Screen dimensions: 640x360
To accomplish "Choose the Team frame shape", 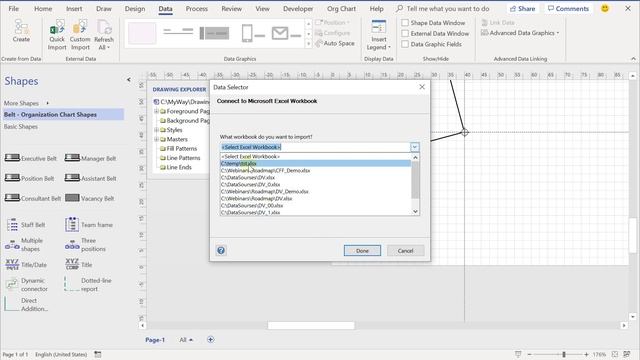I will (89, 225).
